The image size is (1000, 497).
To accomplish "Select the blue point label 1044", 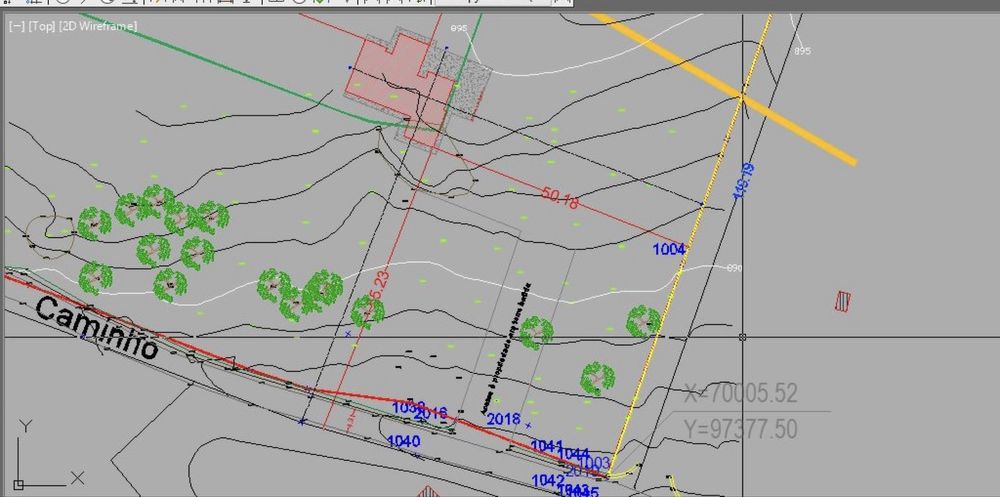I will click(573, 454).
